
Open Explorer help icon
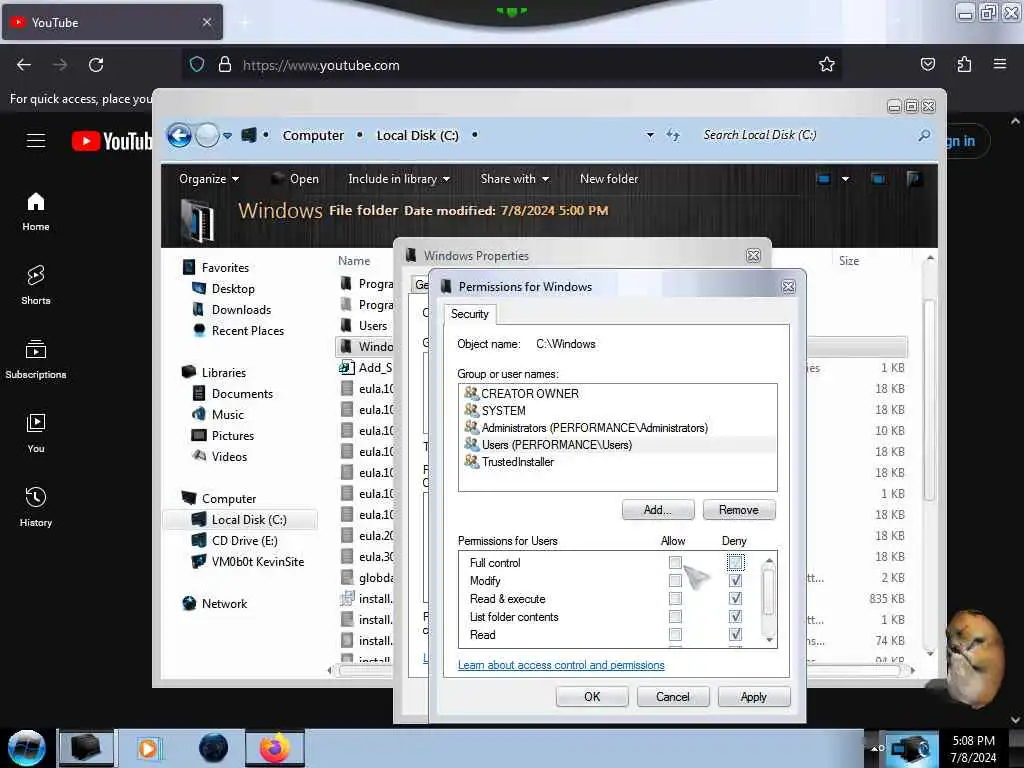[x=914, y=178]
